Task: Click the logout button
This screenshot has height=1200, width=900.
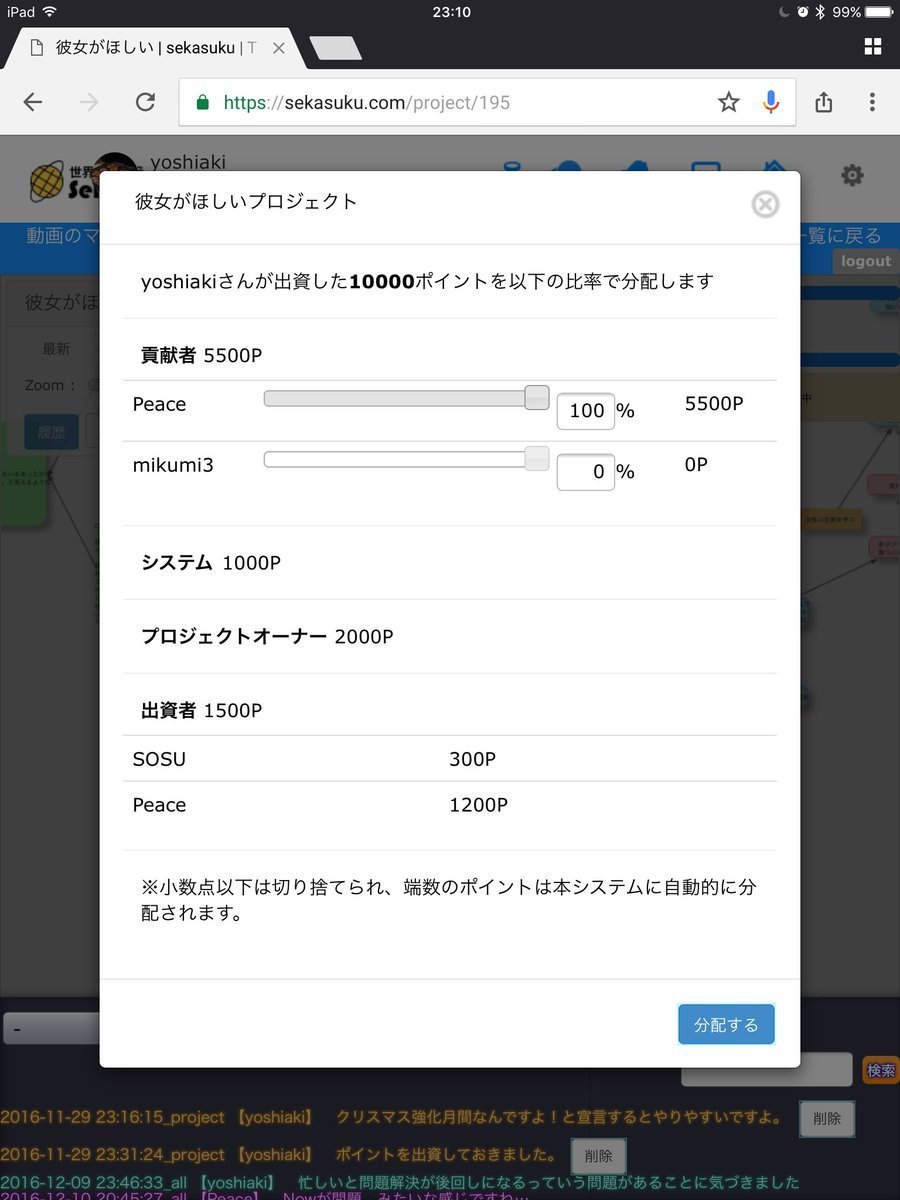Action: pyautogui.click(x=865, y=261)
